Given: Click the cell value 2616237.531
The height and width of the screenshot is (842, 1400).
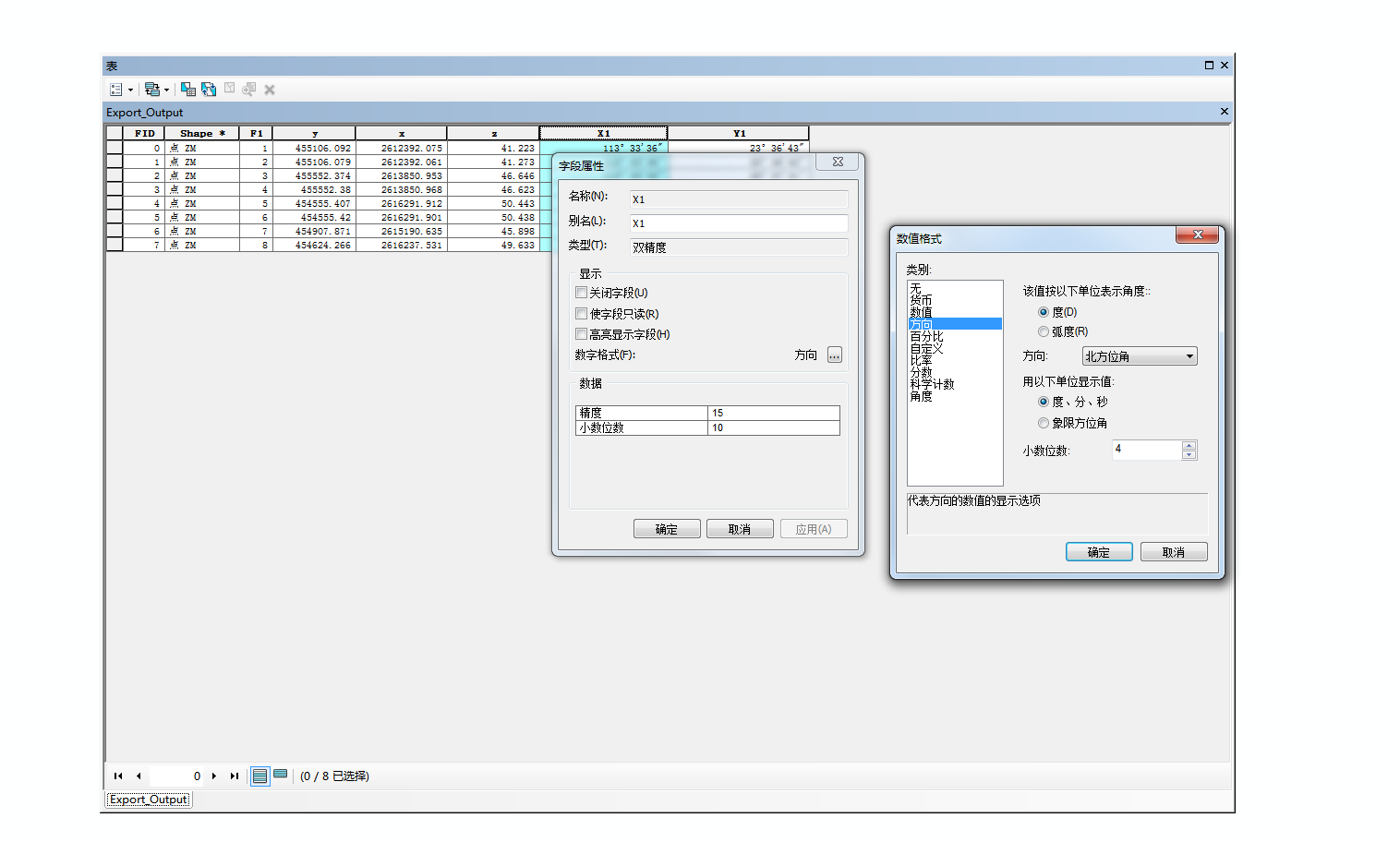Looking at the screenshot, I should (x=401, y=245).
